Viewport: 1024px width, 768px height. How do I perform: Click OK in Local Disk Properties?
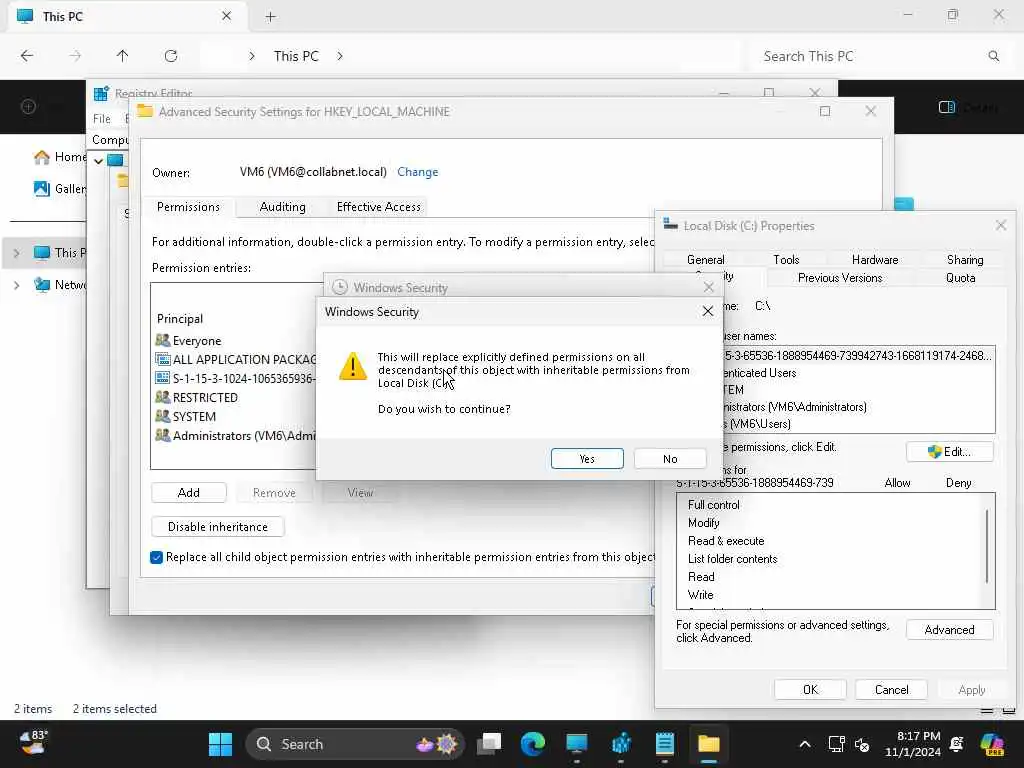pyautogui.click(x=810, y=690)
